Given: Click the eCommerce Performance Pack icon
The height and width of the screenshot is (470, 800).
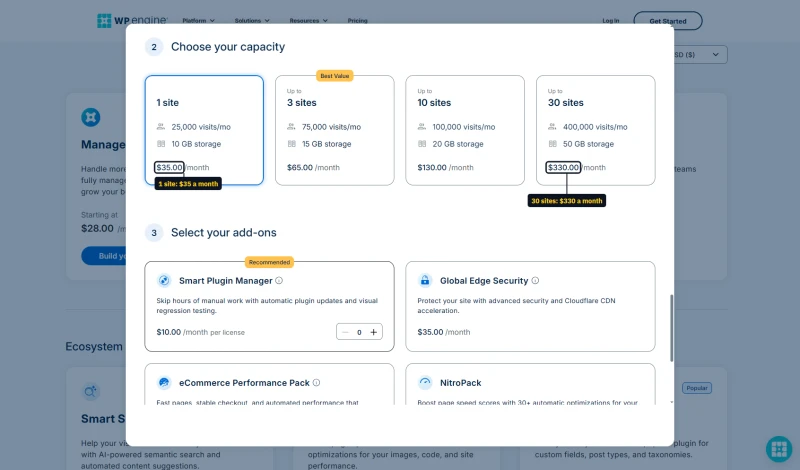Looking at the screenshot, I should pos(164,382).
